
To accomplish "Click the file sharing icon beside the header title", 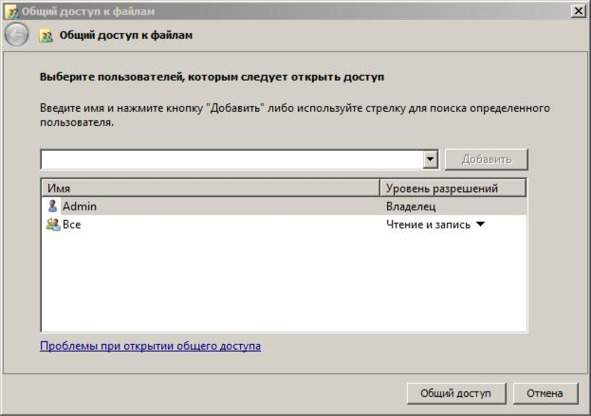I will [46, 36].
